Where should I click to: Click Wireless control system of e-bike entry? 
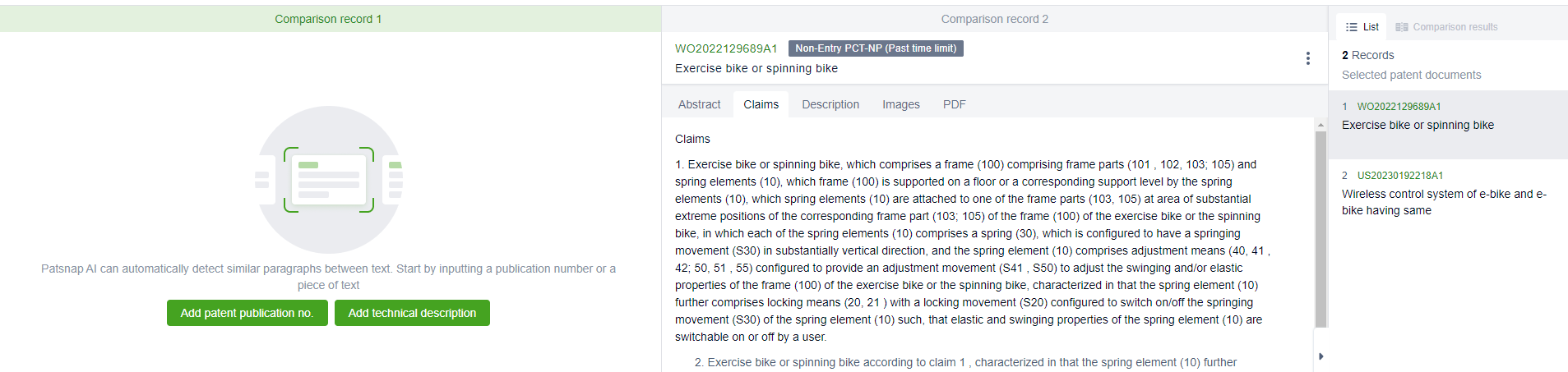coord(1443,202)
